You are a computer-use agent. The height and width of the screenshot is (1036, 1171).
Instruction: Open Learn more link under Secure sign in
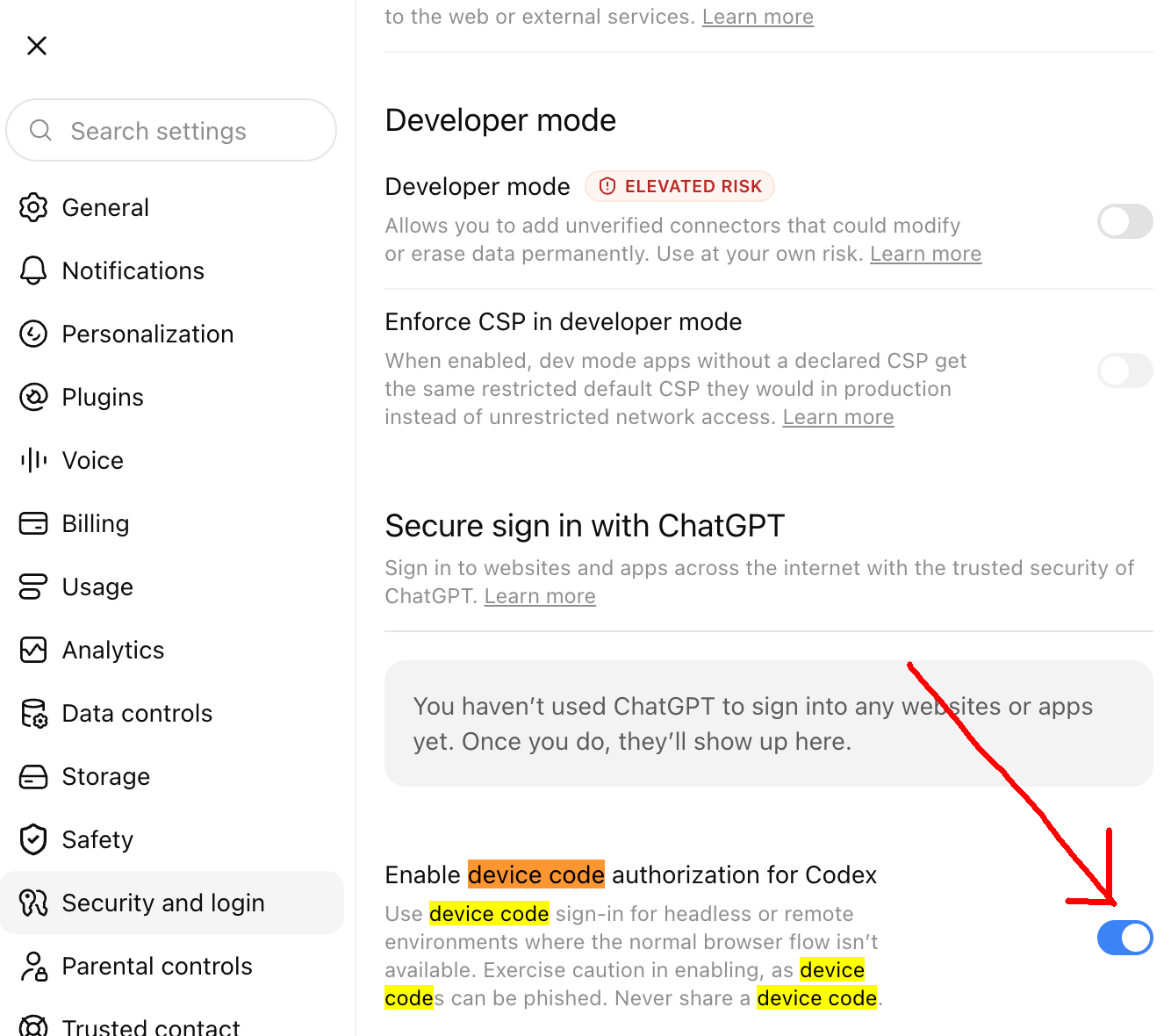pyautogui.click(x=540, y=596)
